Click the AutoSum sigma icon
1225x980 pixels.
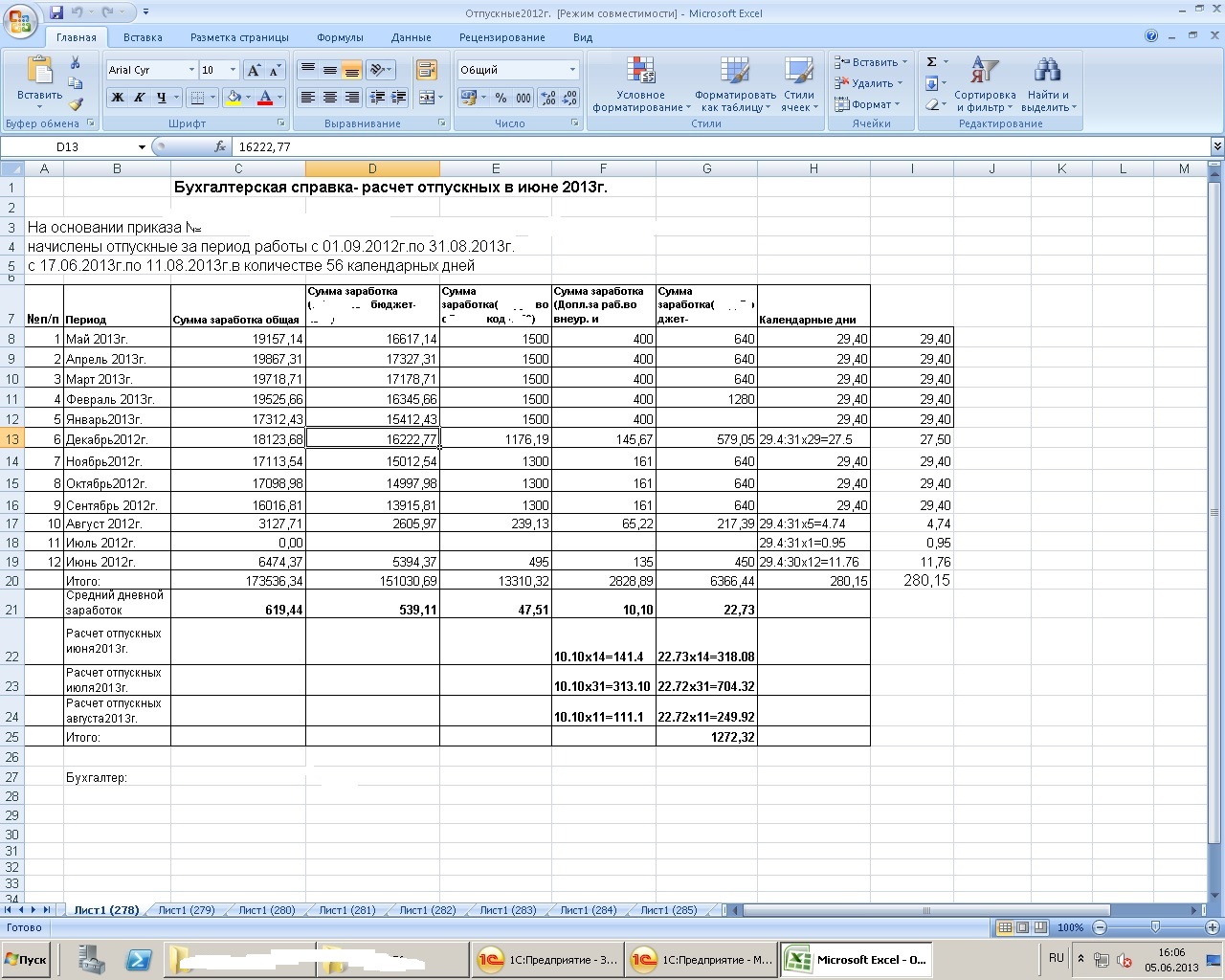pos(931,62)
